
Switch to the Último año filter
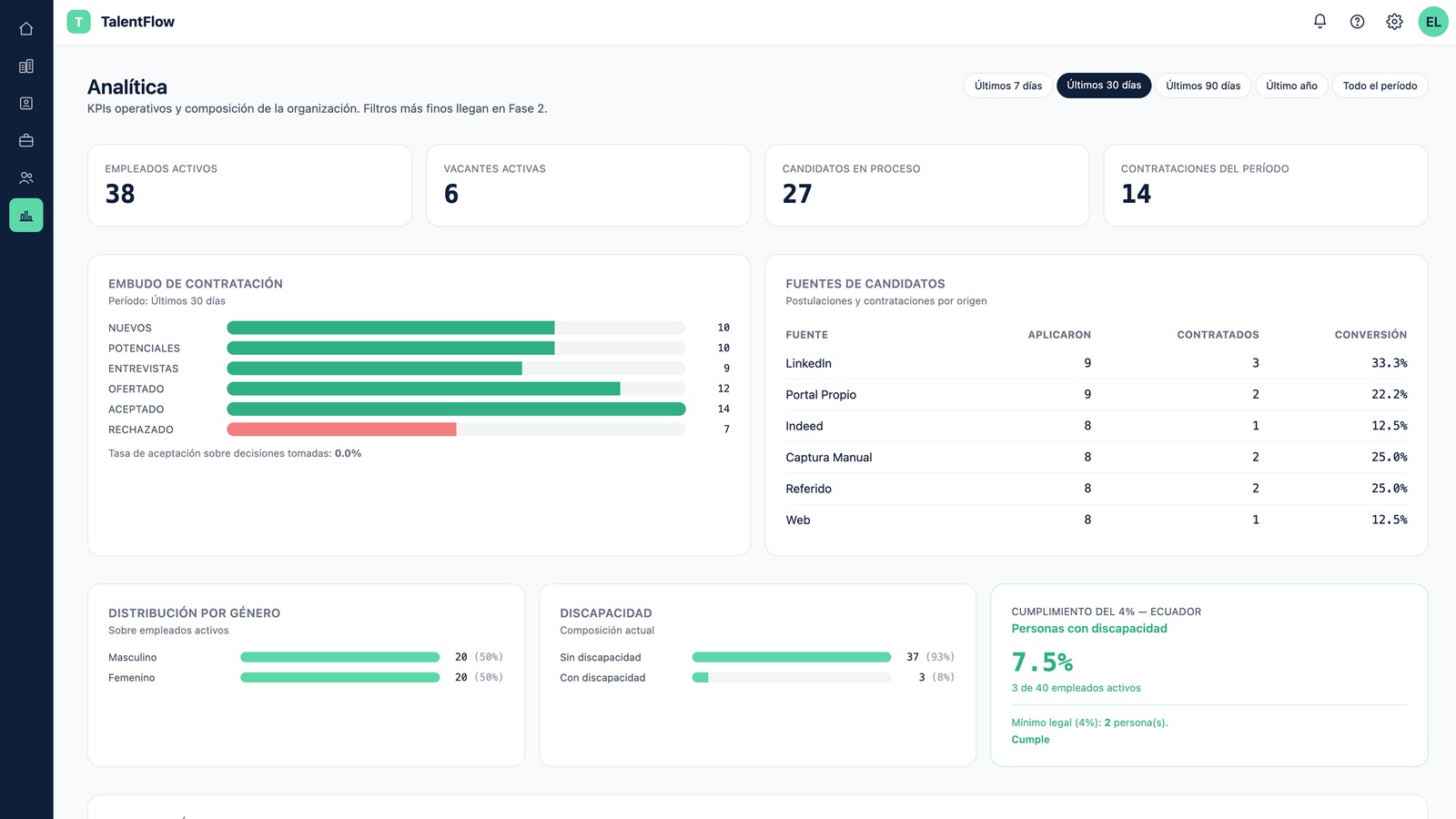pyautogui.click(x=1291, y=86)
